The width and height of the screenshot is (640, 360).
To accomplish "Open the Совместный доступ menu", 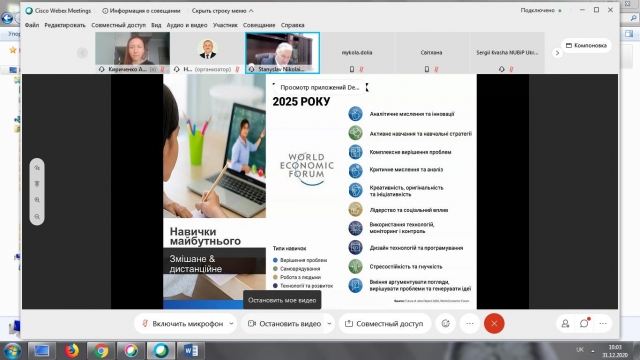I will pos(118,25).
